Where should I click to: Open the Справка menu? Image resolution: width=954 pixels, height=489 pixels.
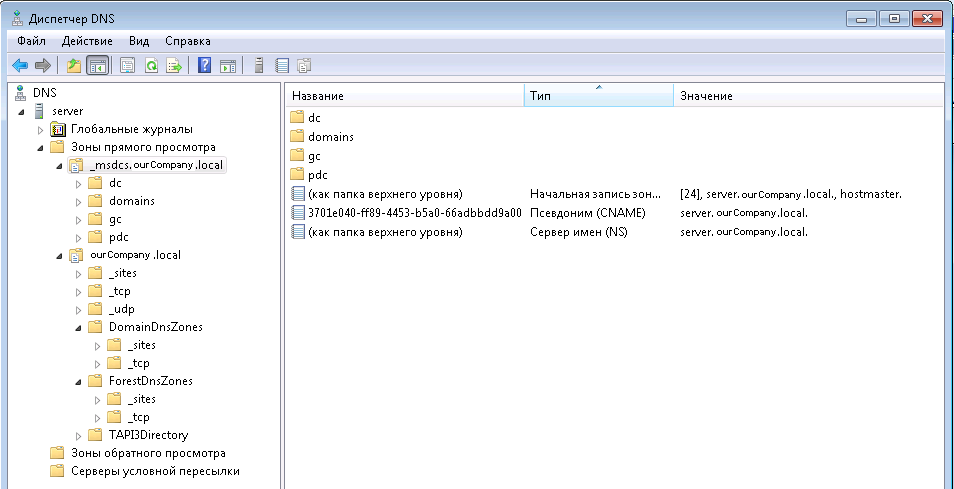(x=187, y=41)
